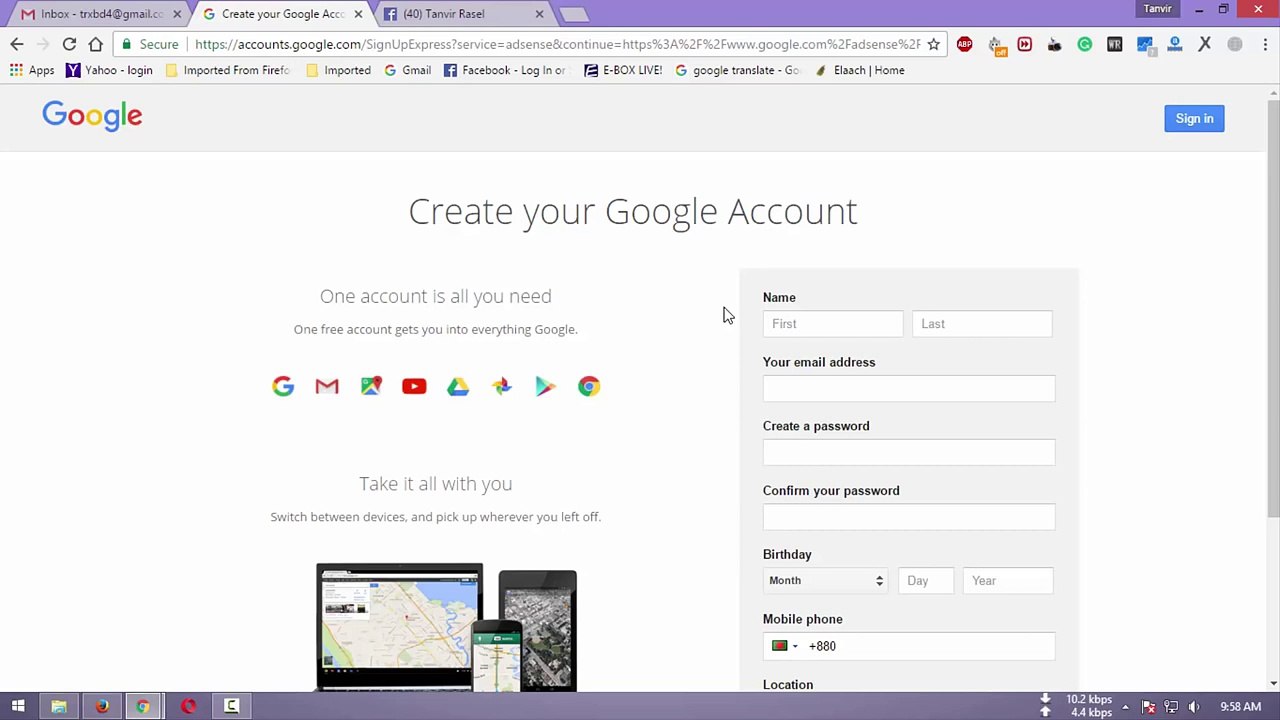Viewport: 1280px width, 720px height.
Task: Click the Your email address field
Action: 909,388
